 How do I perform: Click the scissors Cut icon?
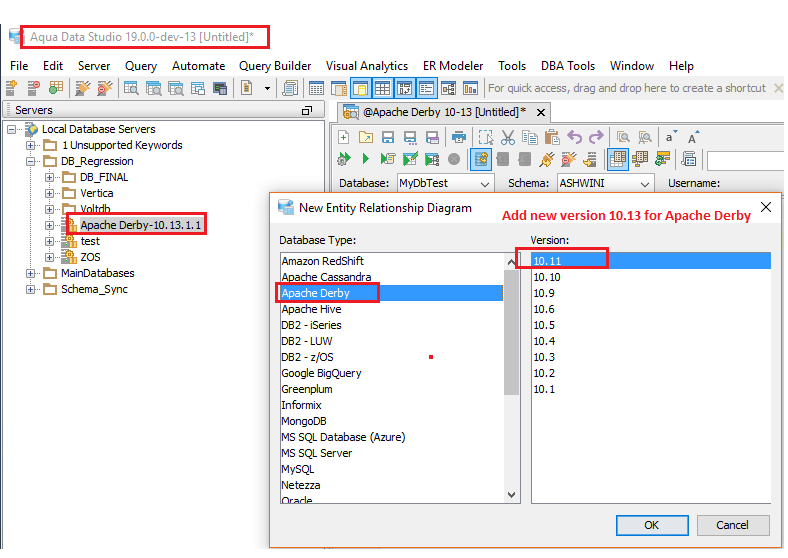pyautogui.click(x=508, y=137)
